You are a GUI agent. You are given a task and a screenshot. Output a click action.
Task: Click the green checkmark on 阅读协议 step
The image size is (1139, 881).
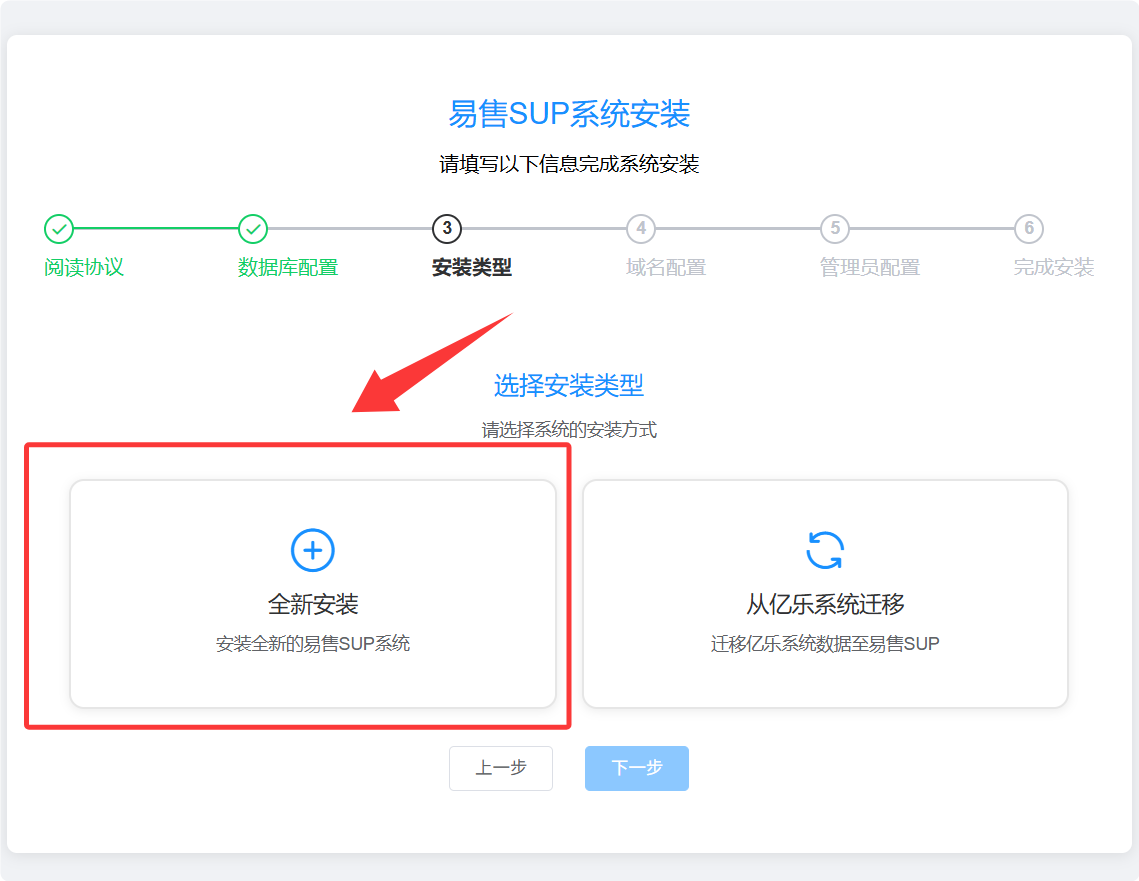click(x=58, y=228)
